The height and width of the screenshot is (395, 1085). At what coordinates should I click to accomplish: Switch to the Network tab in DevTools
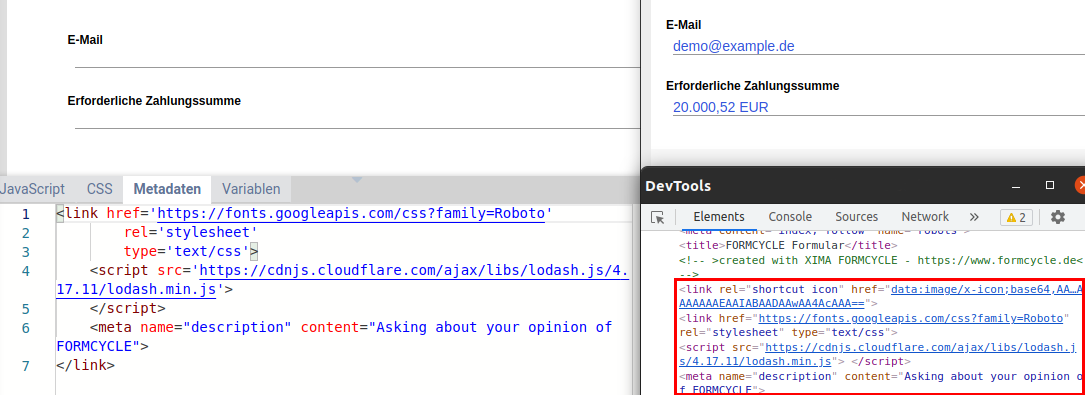coord(925,217)
